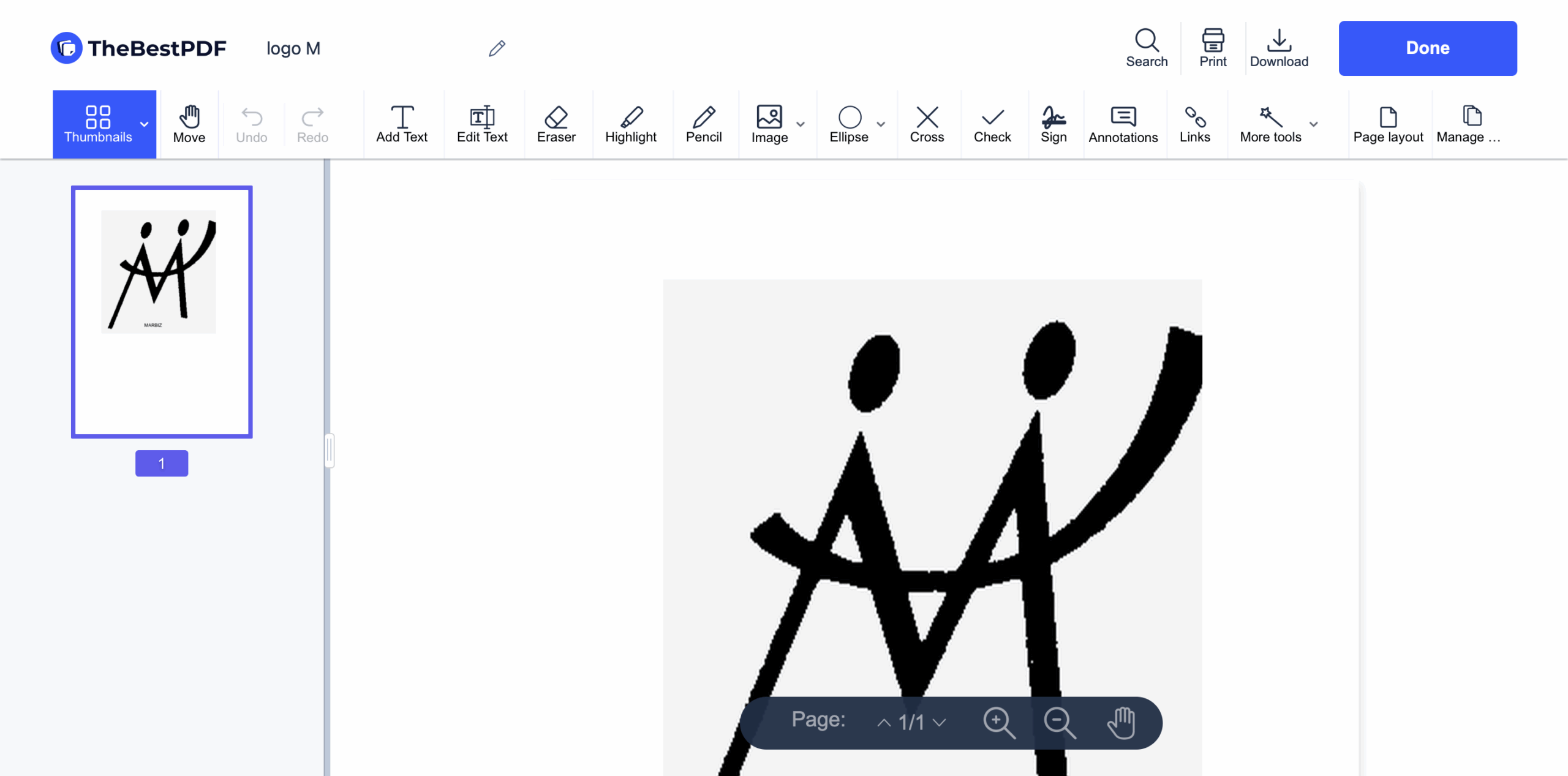Screen dimensions: 1568x776
Task: Open Page layout options
Action: 1387,124
